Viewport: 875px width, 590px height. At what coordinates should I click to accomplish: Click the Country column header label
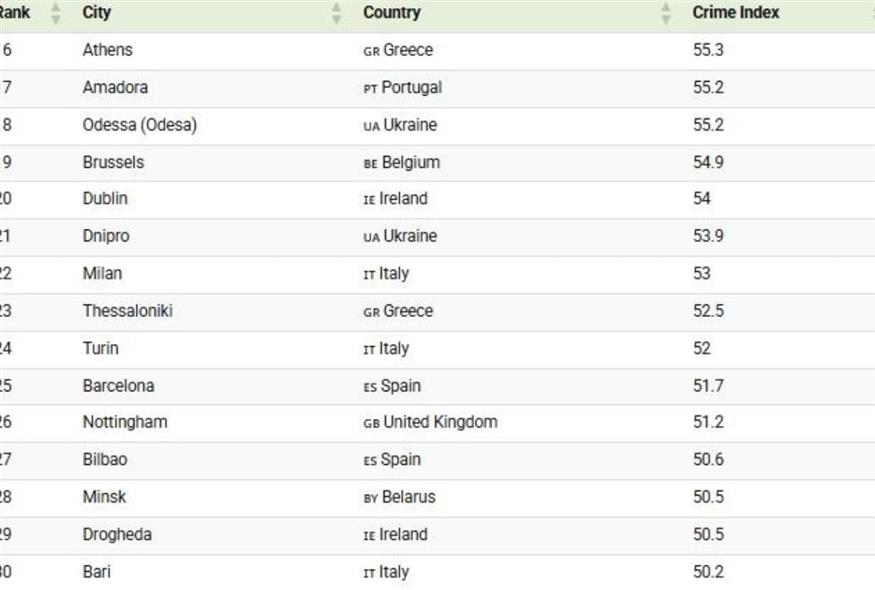coord(391,13)
